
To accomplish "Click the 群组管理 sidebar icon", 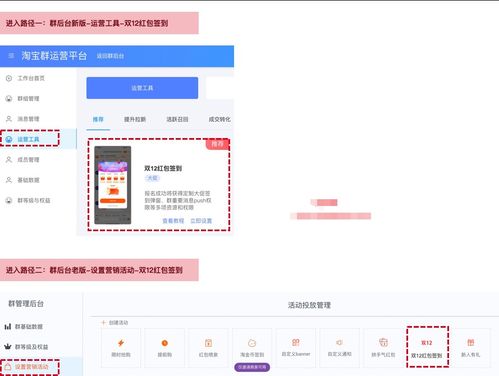I will tap(9, 99).
